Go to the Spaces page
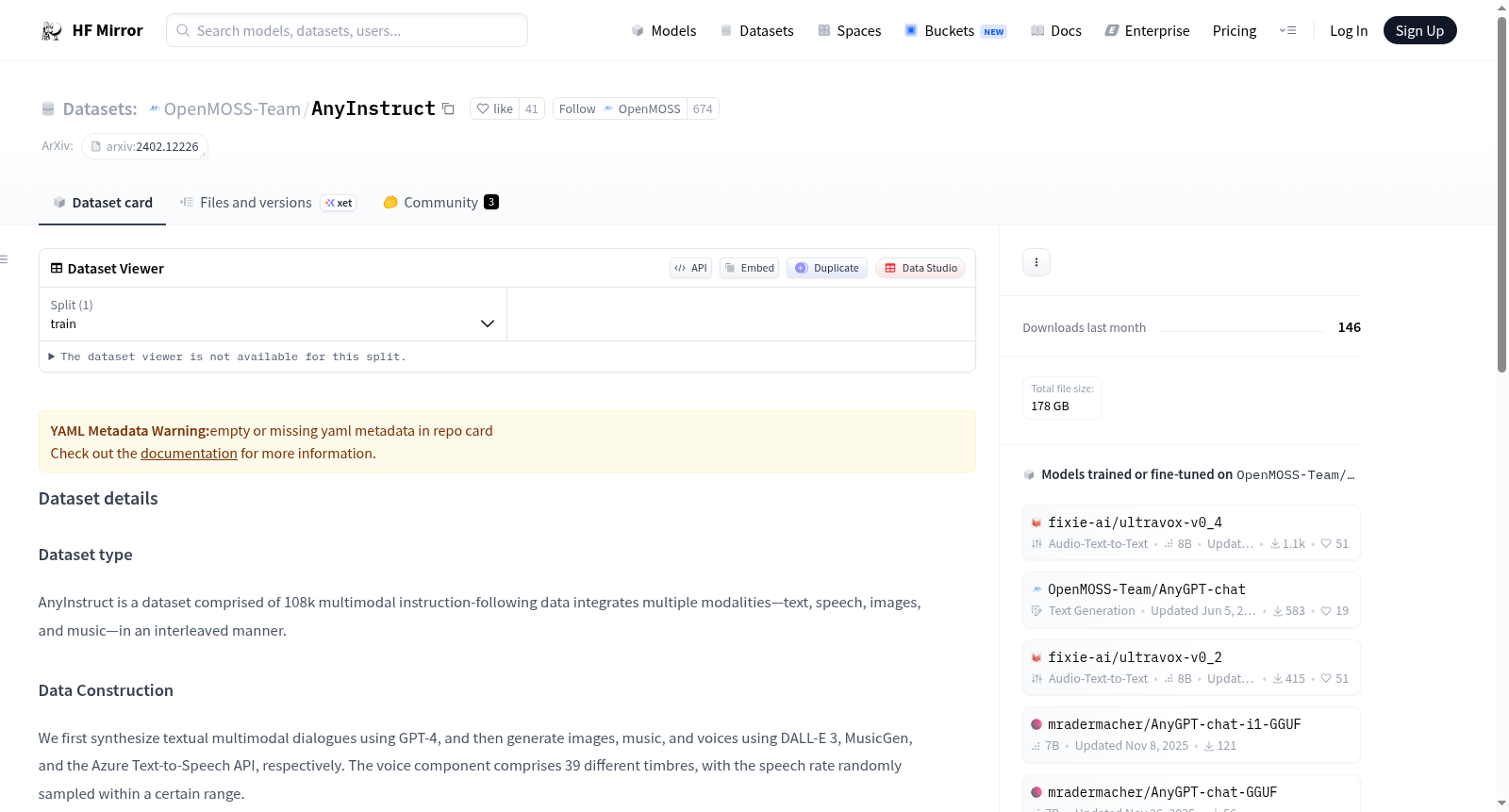This screenshot has height=812, width=1509. coord(849,31)
